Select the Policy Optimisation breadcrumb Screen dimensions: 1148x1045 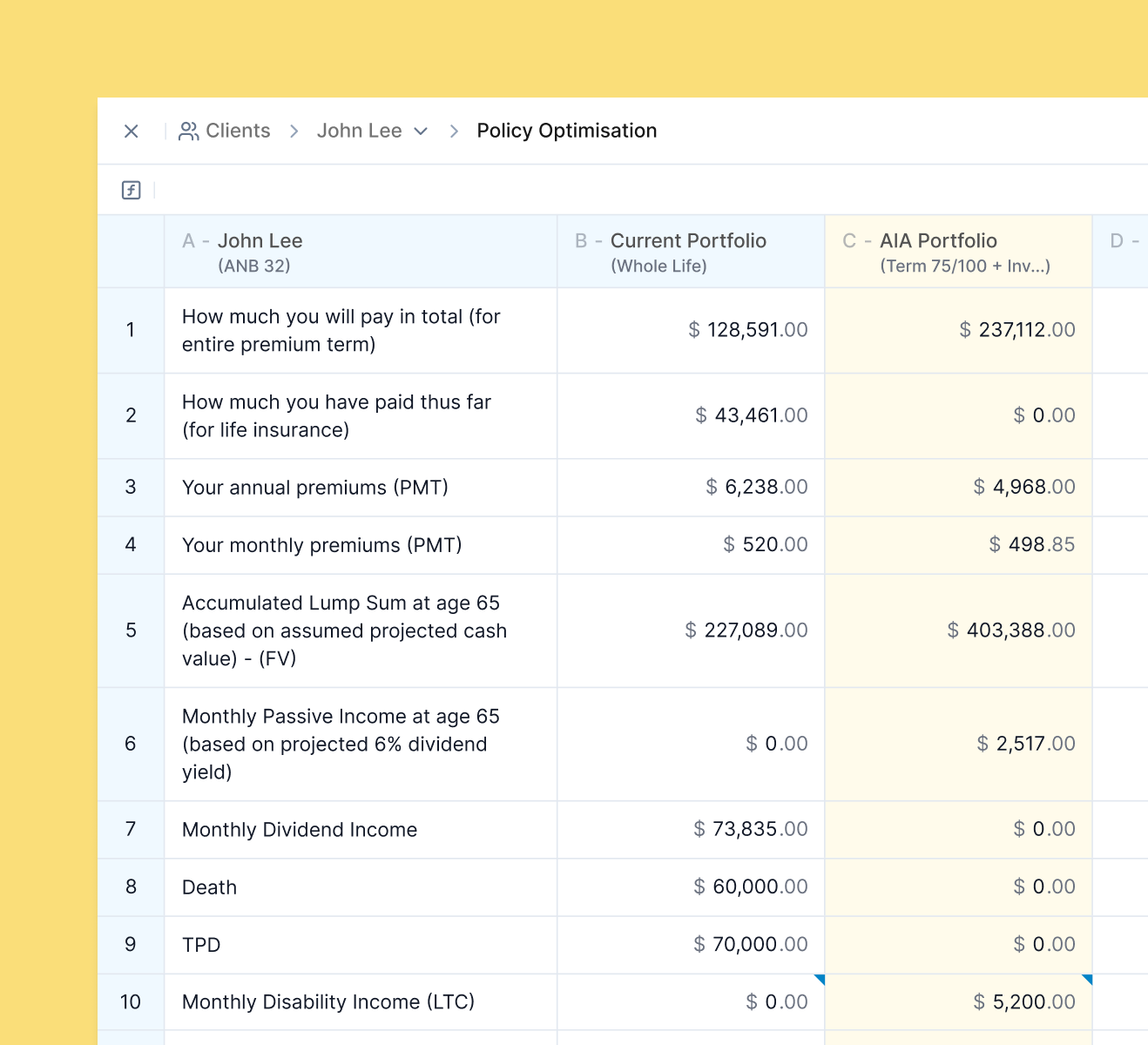pos(566,131)
